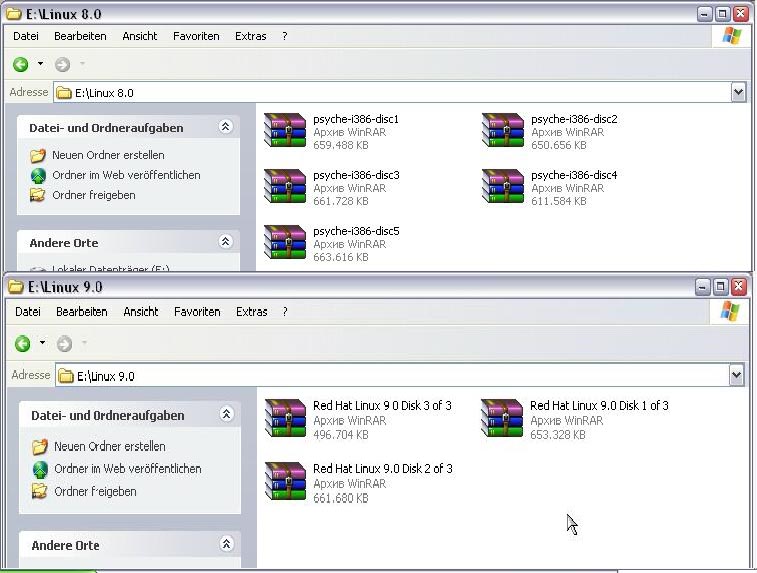
Task: Select the psyche-i386-disc3 WinRAR archive icon
Action: click(x=285, y=186)
